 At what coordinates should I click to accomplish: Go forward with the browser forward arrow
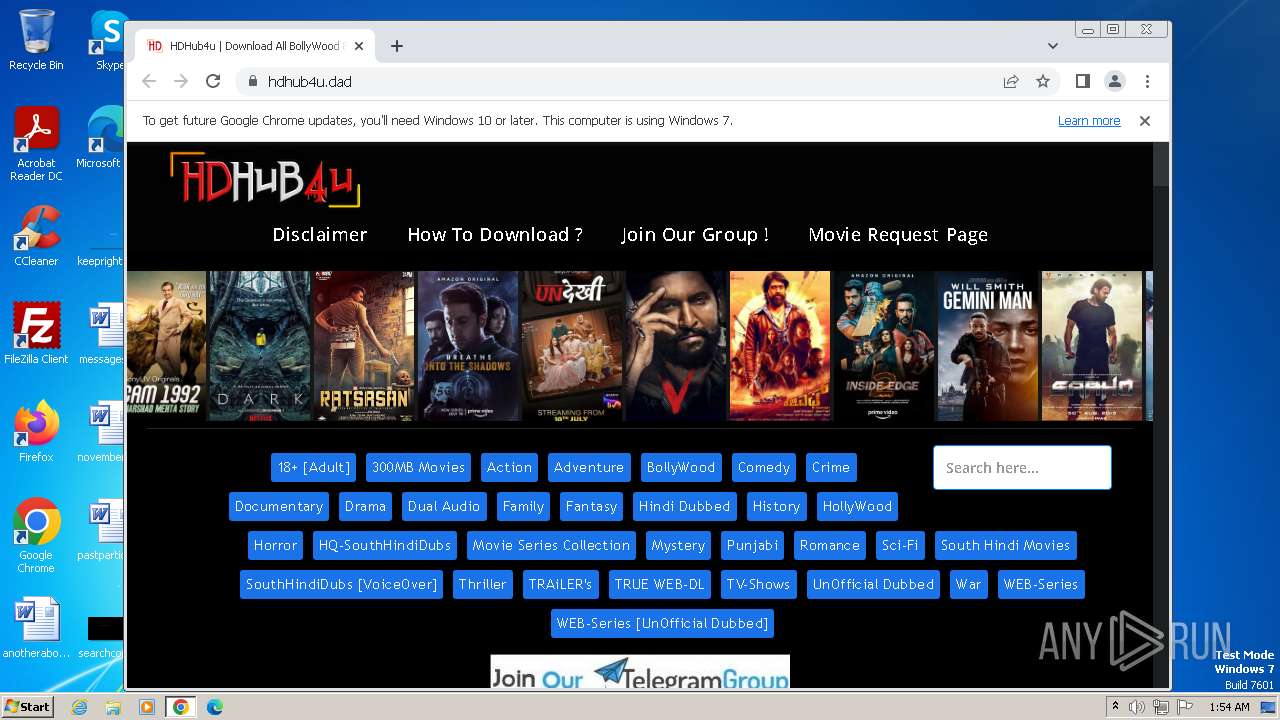click(181, 82)
